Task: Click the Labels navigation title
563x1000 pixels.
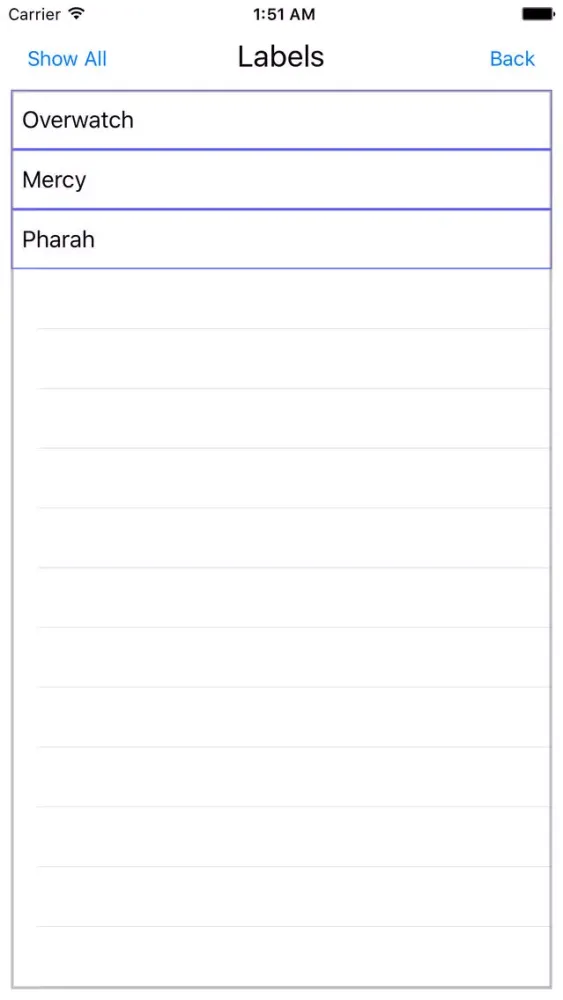Action: tap(281, 57)
